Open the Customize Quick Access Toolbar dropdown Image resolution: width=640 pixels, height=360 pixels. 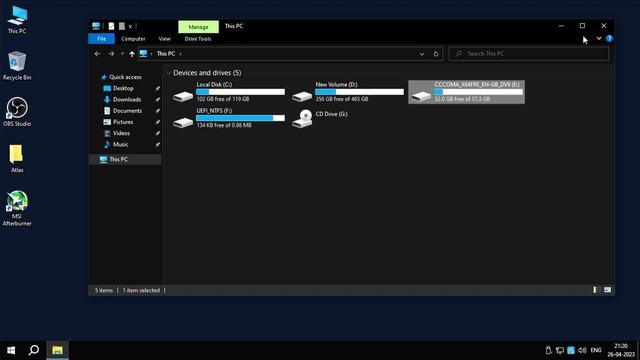click(130, 27)
